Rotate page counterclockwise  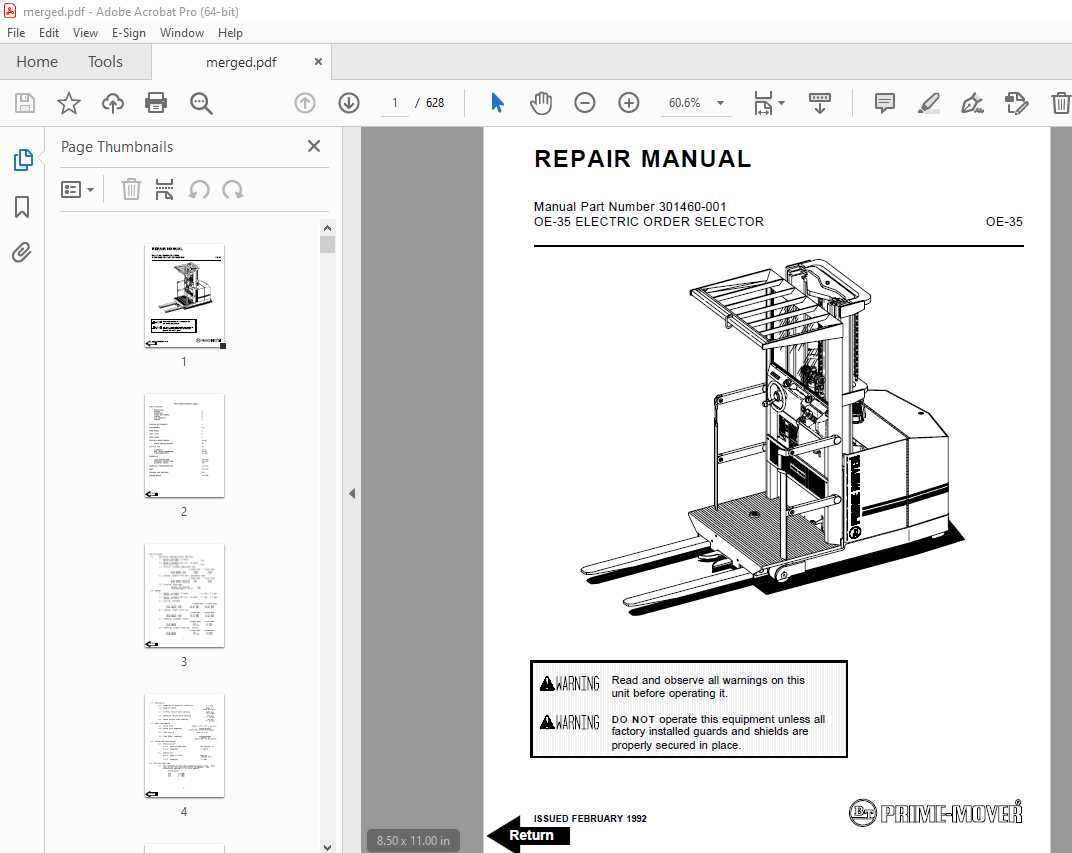click(199, 189)
